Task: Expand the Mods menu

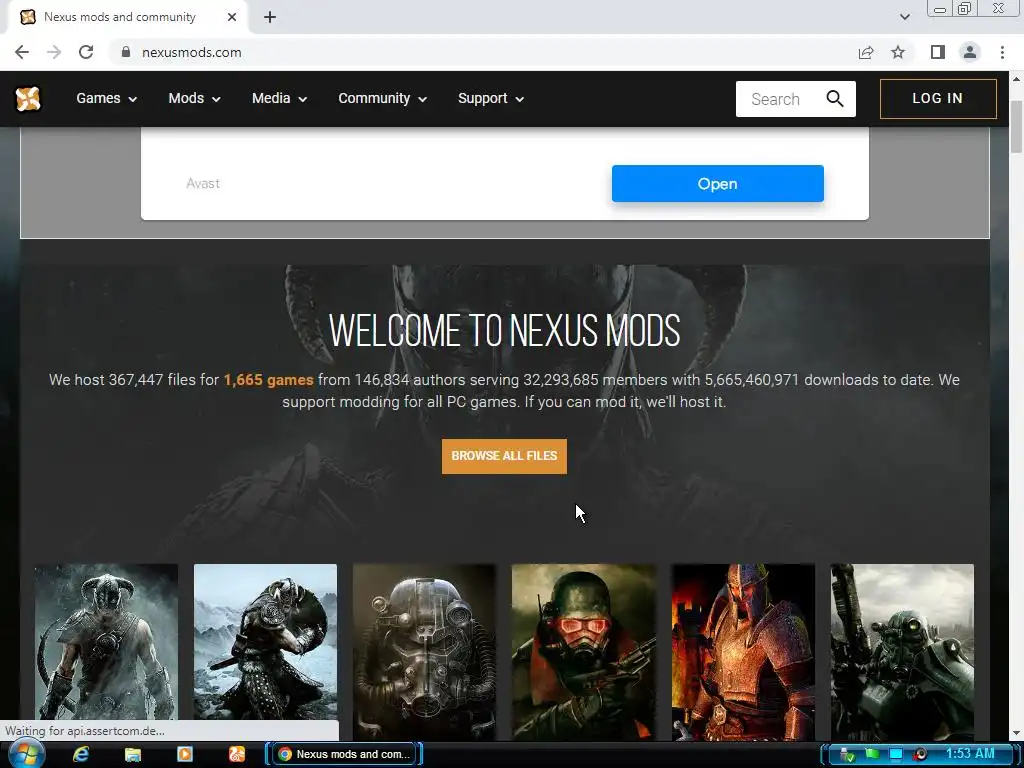Action: (194, 99)
